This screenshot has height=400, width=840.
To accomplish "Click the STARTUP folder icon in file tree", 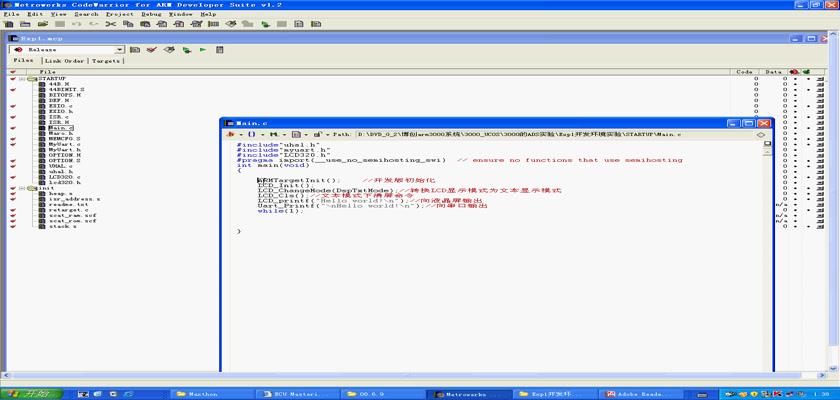I will (32, 79).
